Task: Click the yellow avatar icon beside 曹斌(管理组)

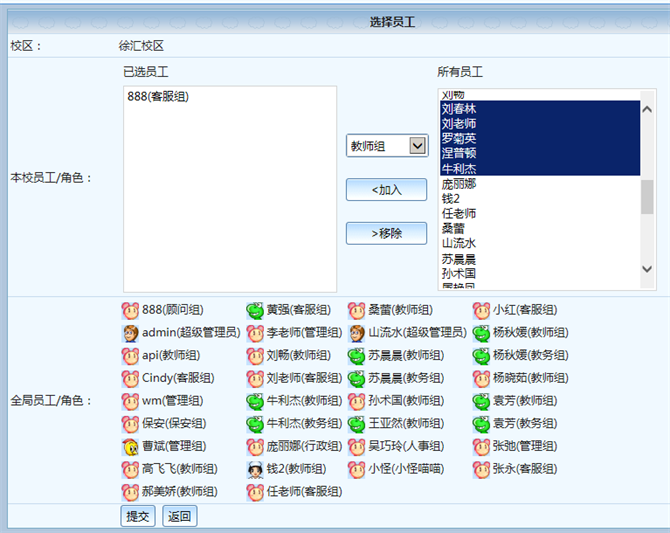Action: tap(130, 446)
